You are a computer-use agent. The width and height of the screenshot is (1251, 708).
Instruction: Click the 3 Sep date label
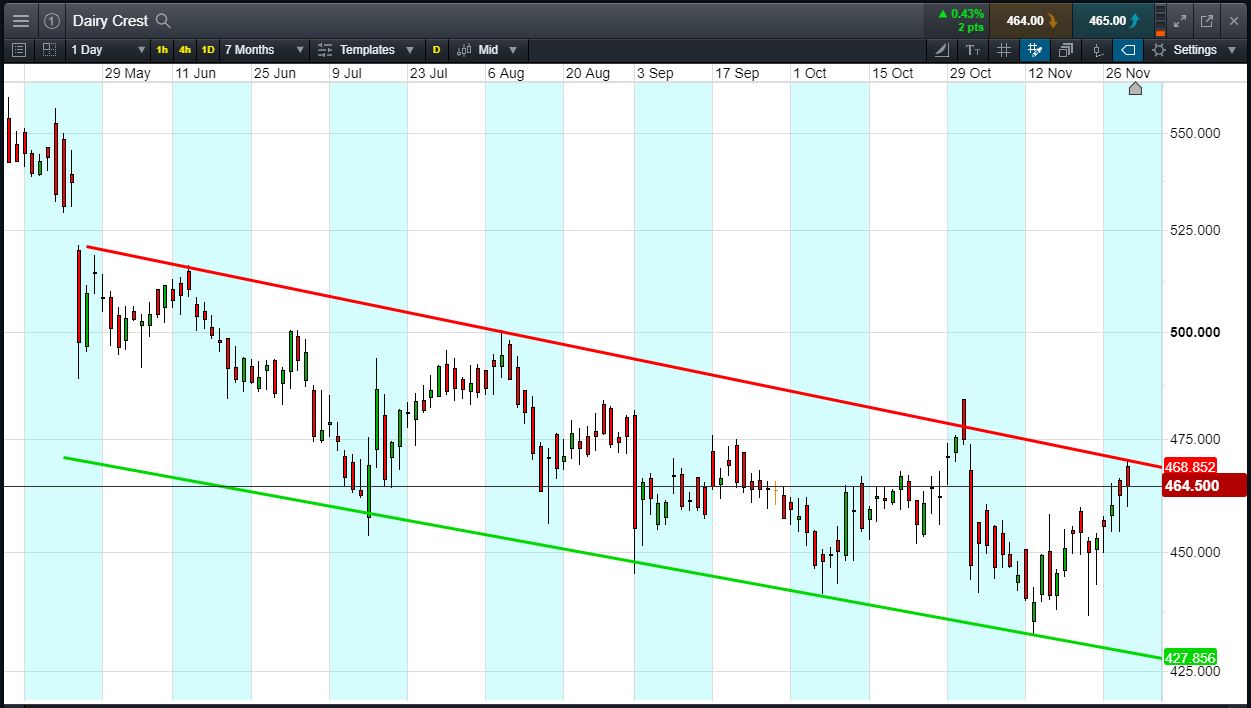655,73
